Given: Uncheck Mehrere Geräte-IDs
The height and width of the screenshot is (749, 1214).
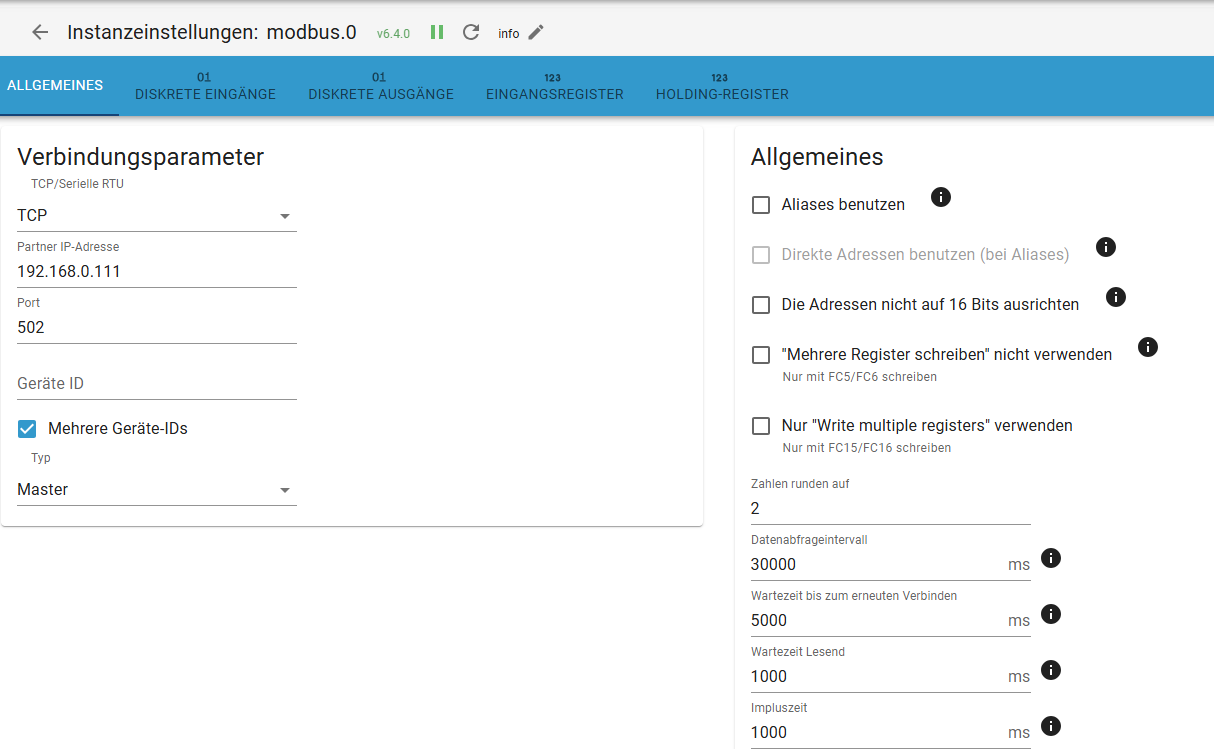Looking at the screenshot, I should coord(28,429).
